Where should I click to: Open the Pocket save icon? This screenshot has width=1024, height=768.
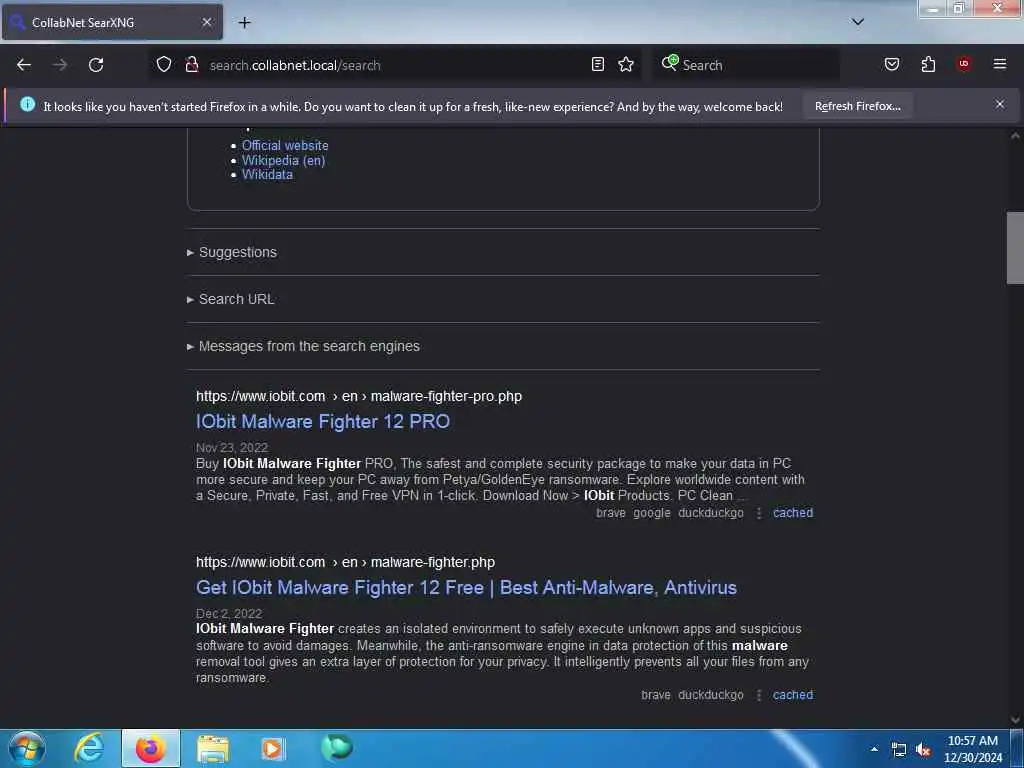click(892, 65)
